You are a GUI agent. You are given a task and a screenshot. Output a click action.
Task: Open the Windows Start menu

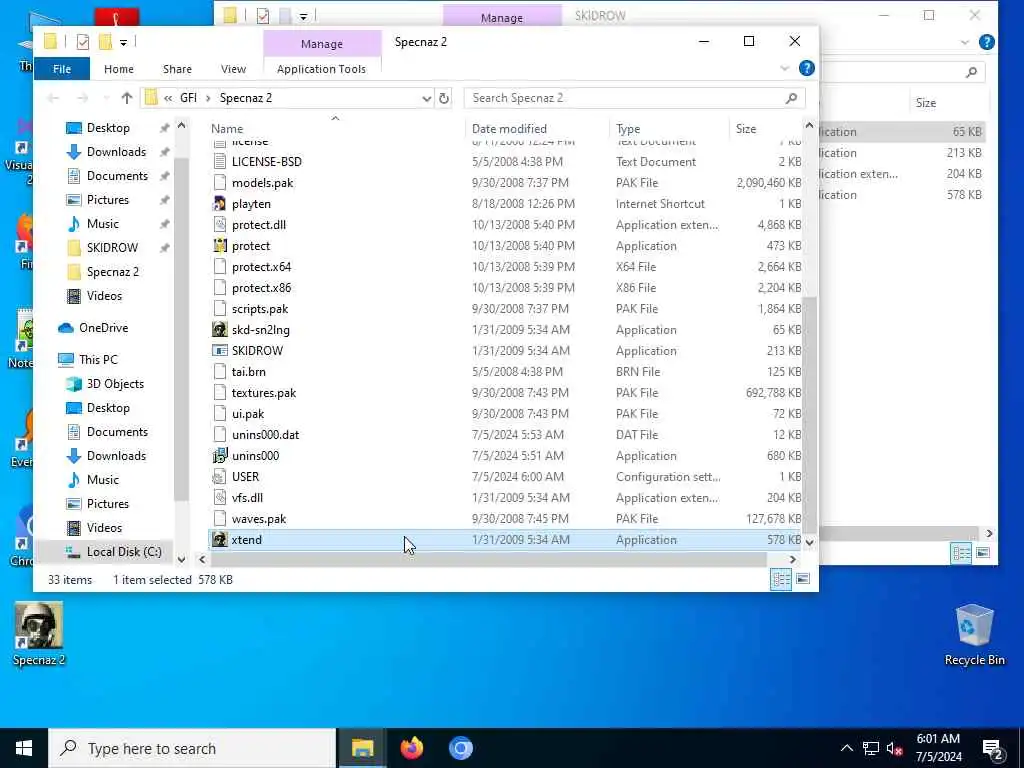pos(24,748)
